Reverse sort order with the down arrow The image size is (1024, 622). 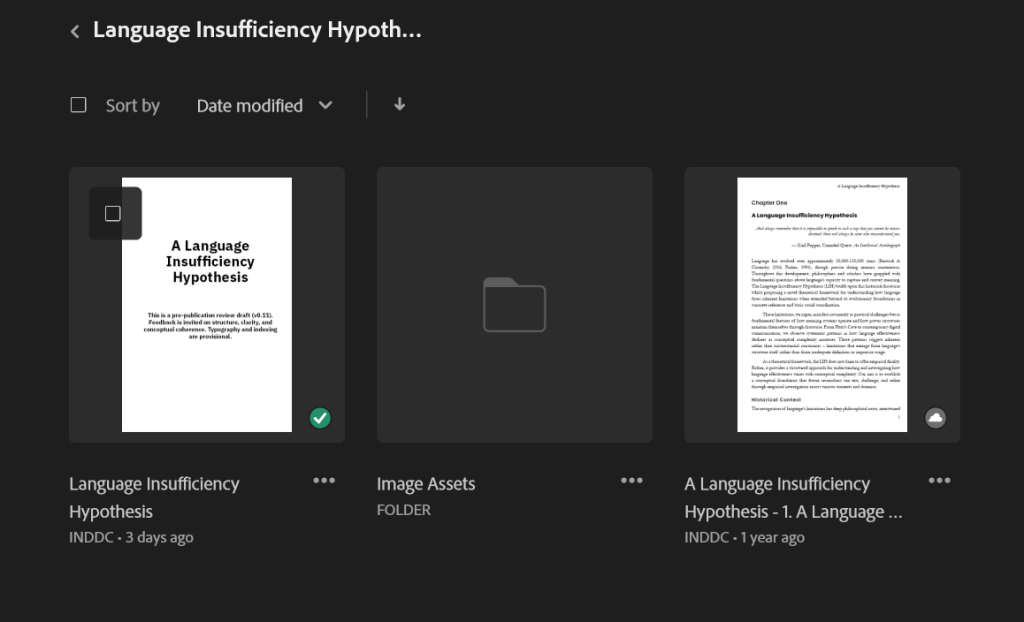point(400,104)
